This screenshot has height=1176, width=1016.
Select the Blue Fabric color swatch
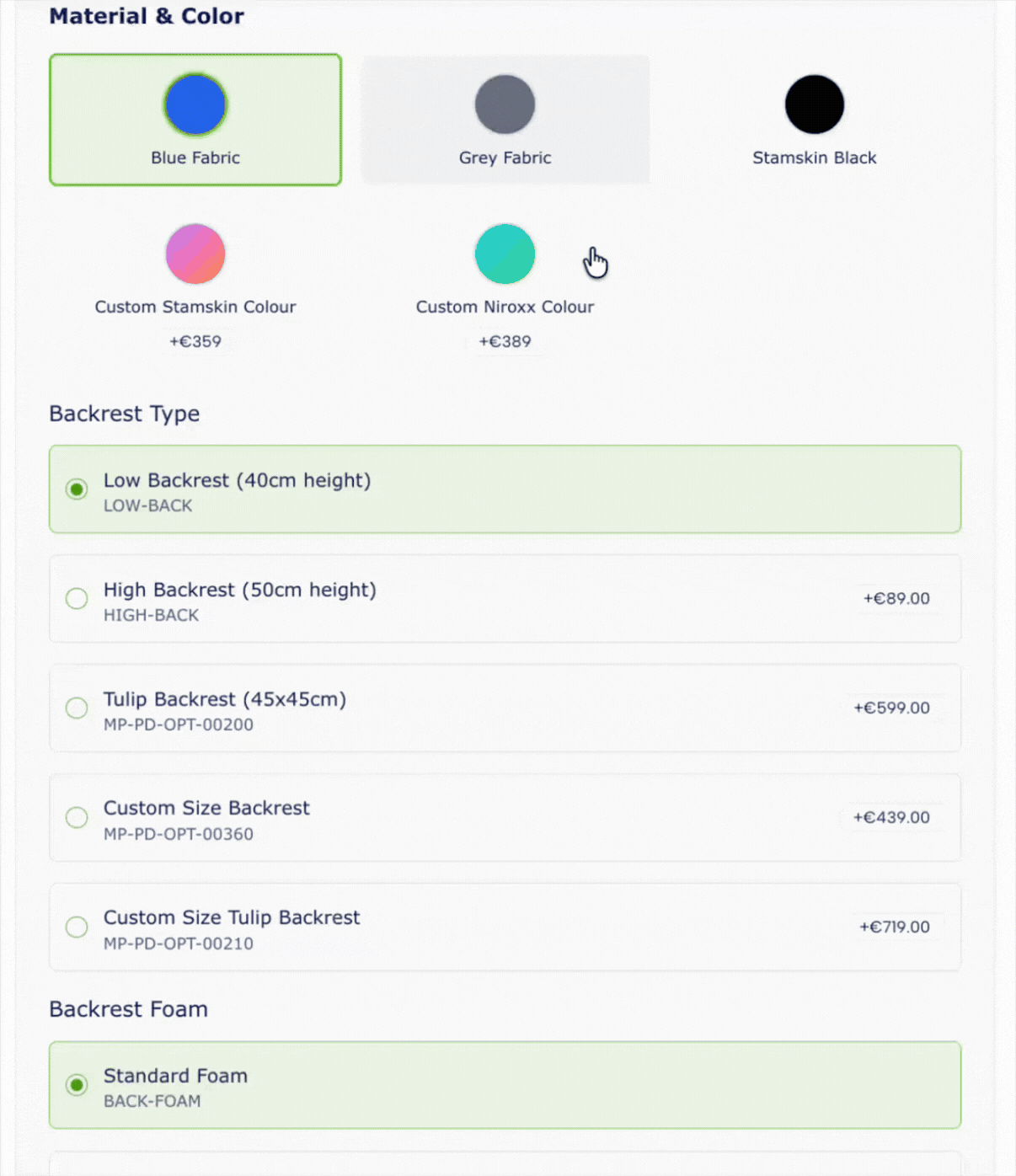tap(195, 104)
